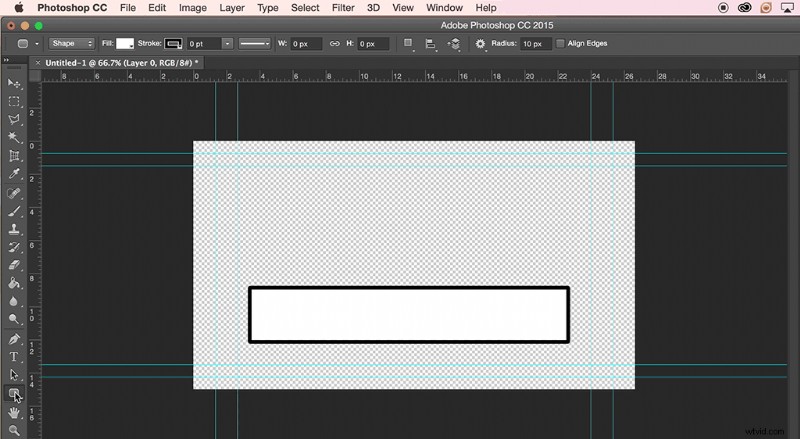Open the 3D menu
Viewport: 800px width, 439px height.
[x=373, y=8]
